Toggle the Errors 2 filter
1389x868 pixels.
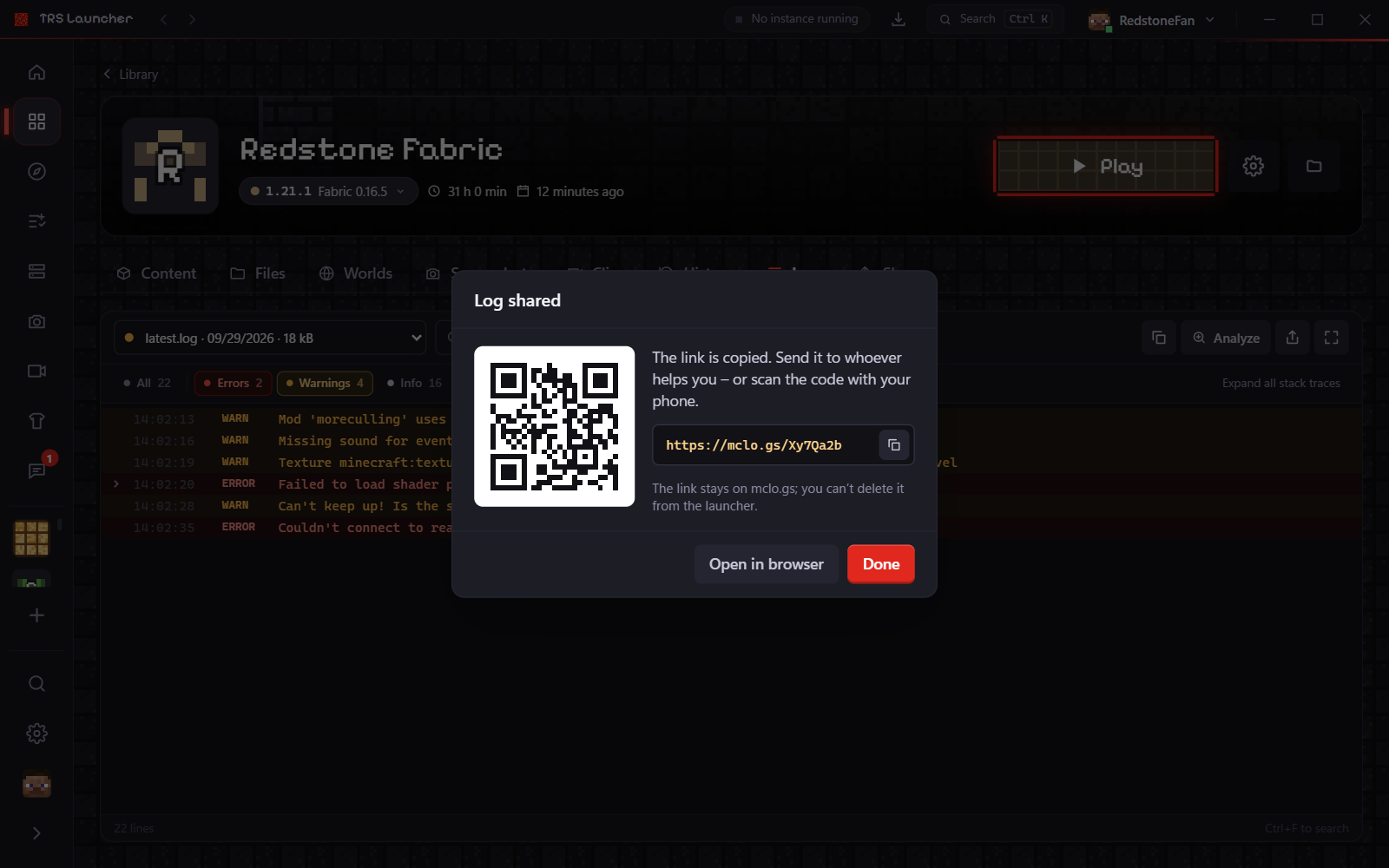point(234,383)
